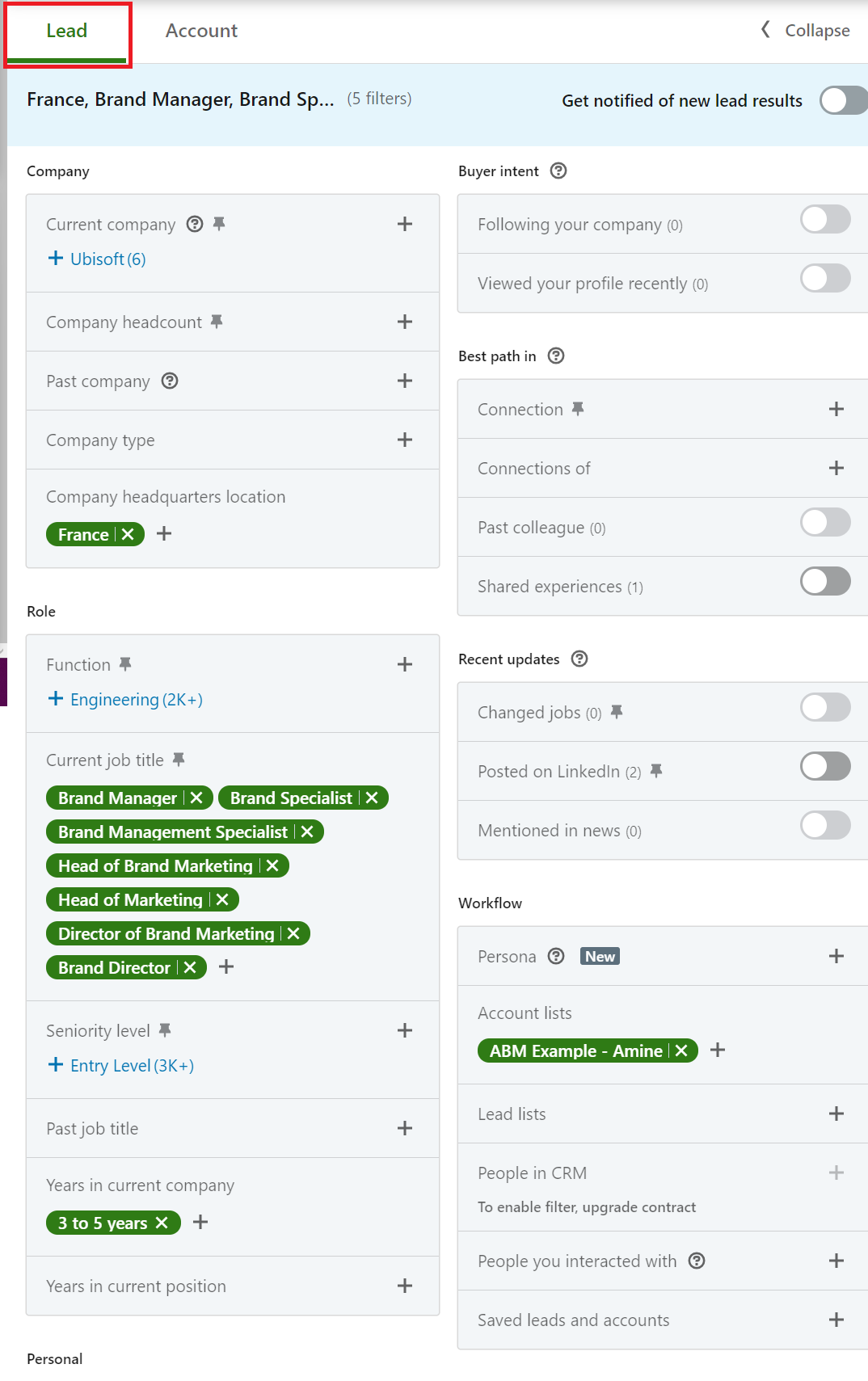Image resolution: width=868 pixels, height=1381 pixels.
Task: Remove the ABM Example - Amine account list
Action: (x=681, y=1050)
